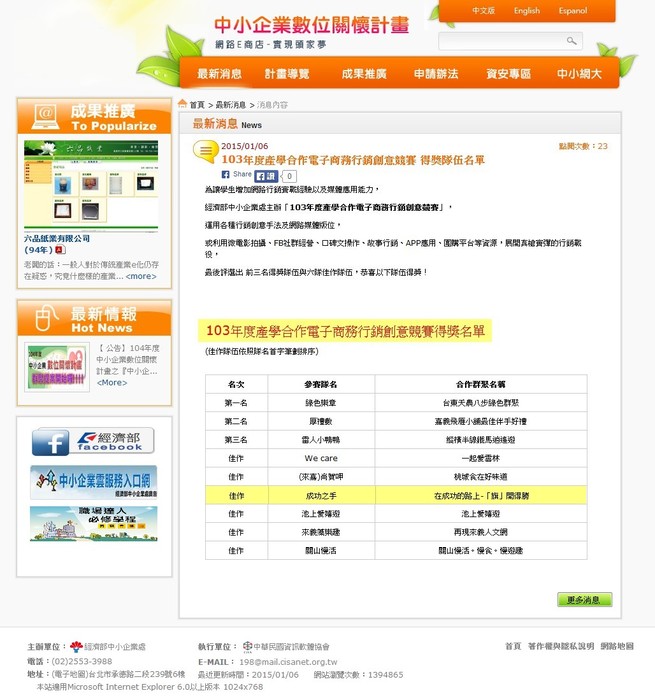Open the 經濟部 facebook banner
Image resolution: width=655 pixels, height=698 pixels.
pos(93,441)
